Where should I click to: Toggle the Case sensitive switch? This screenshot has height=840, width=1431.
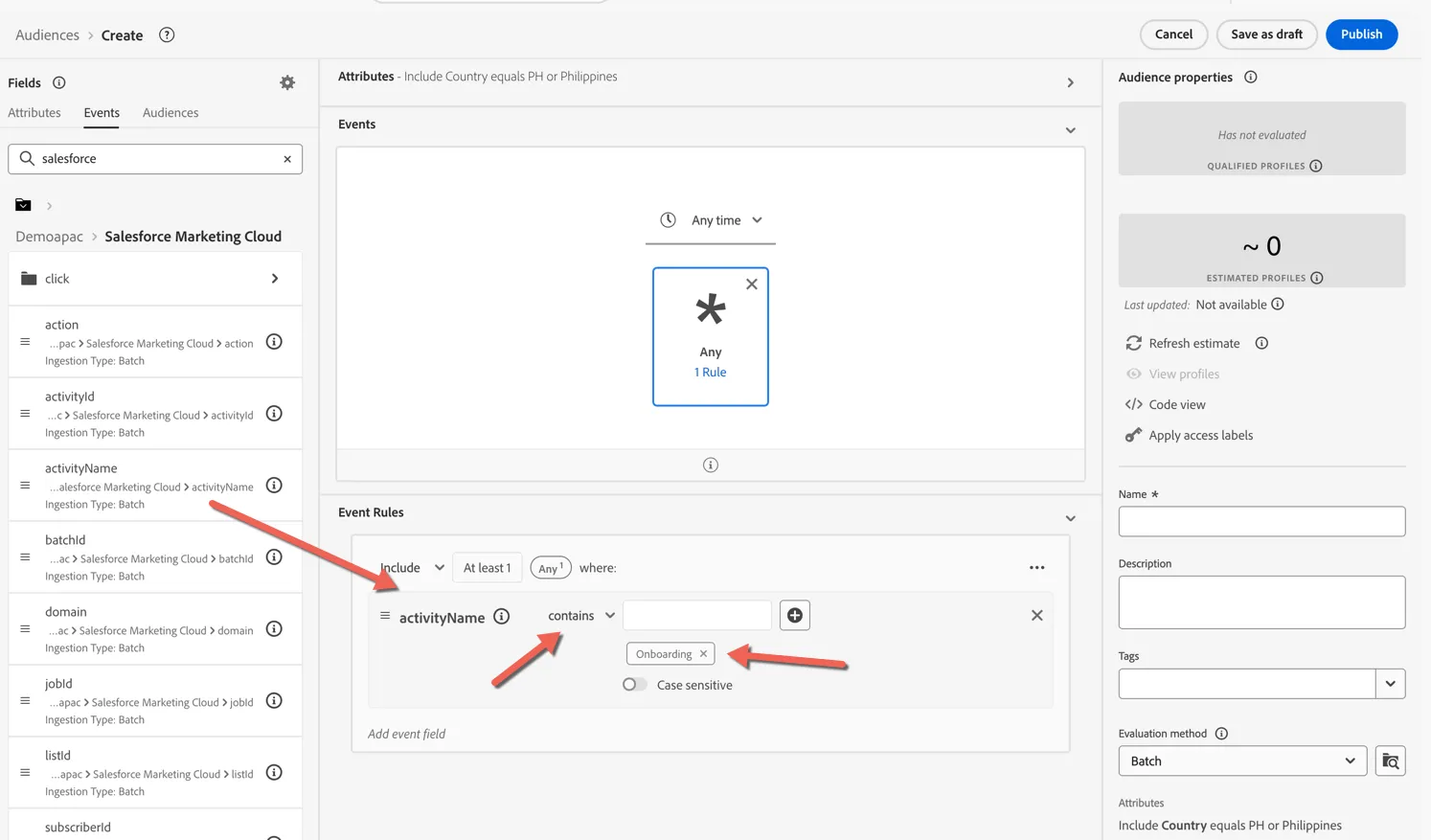(634, 685)
